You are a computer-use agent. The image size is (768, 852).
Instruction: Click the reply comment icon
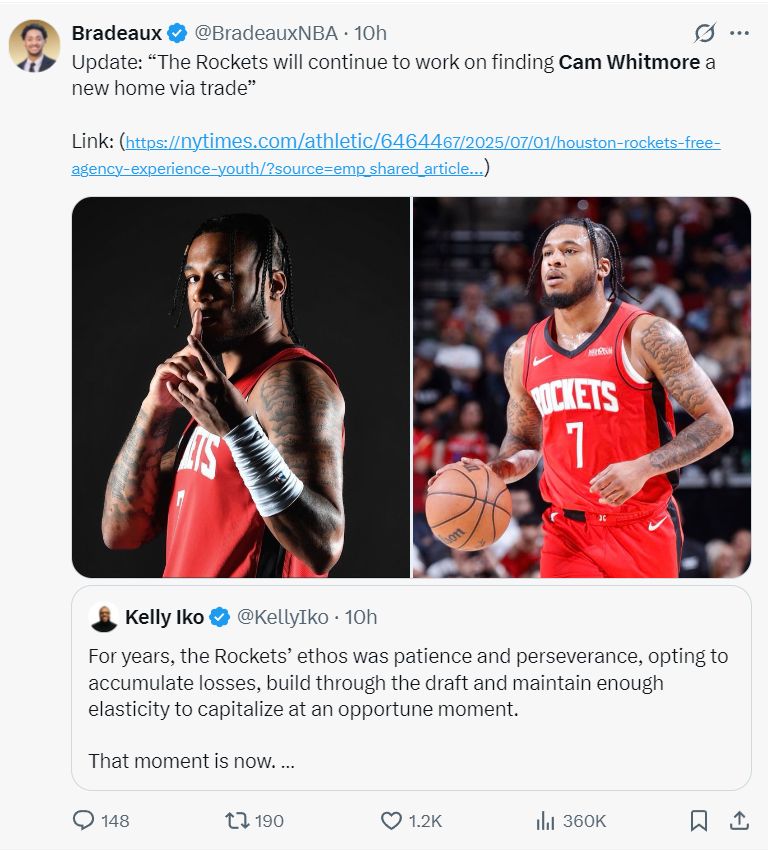[x=85, y=820]
